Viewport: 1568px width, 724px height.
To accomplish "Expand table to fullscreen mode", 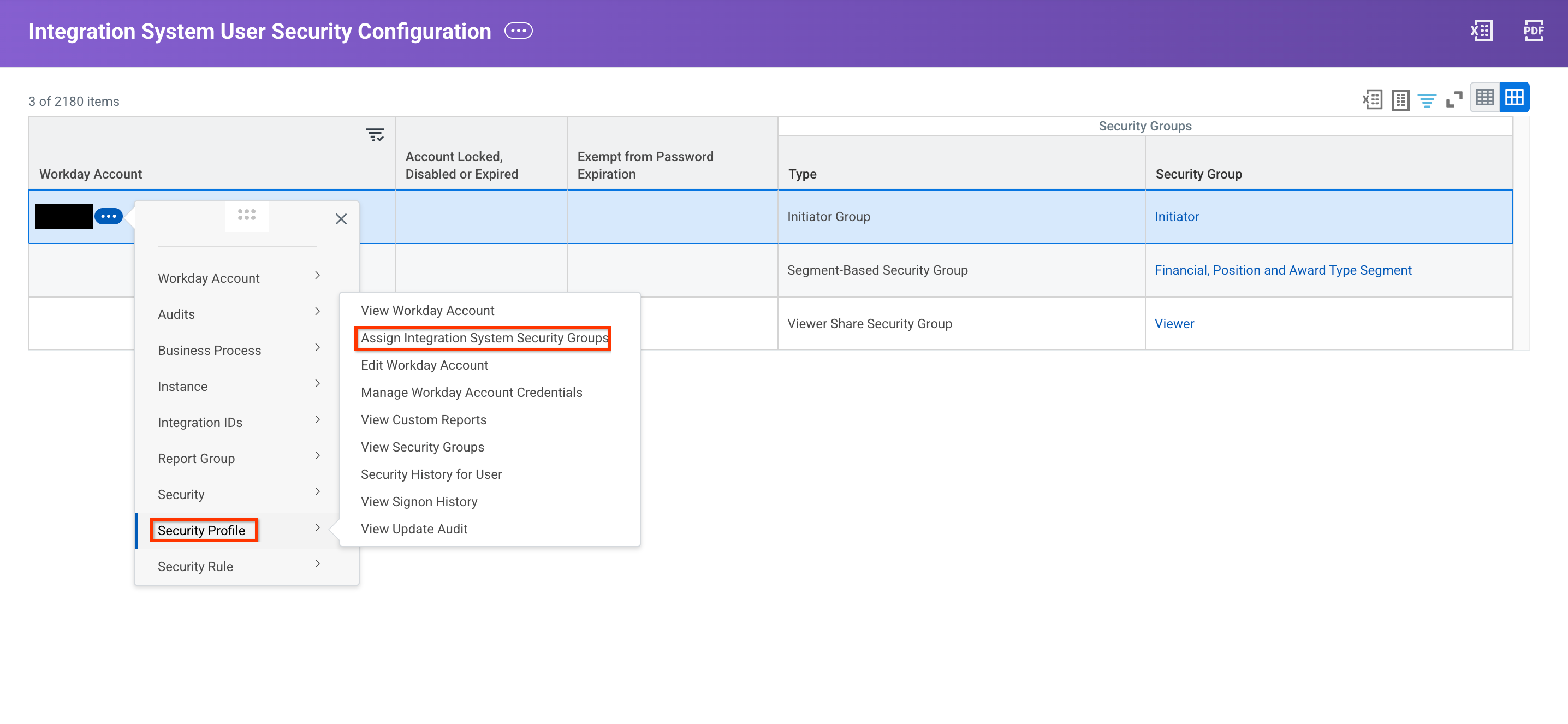I will (x=1454, y=99).
